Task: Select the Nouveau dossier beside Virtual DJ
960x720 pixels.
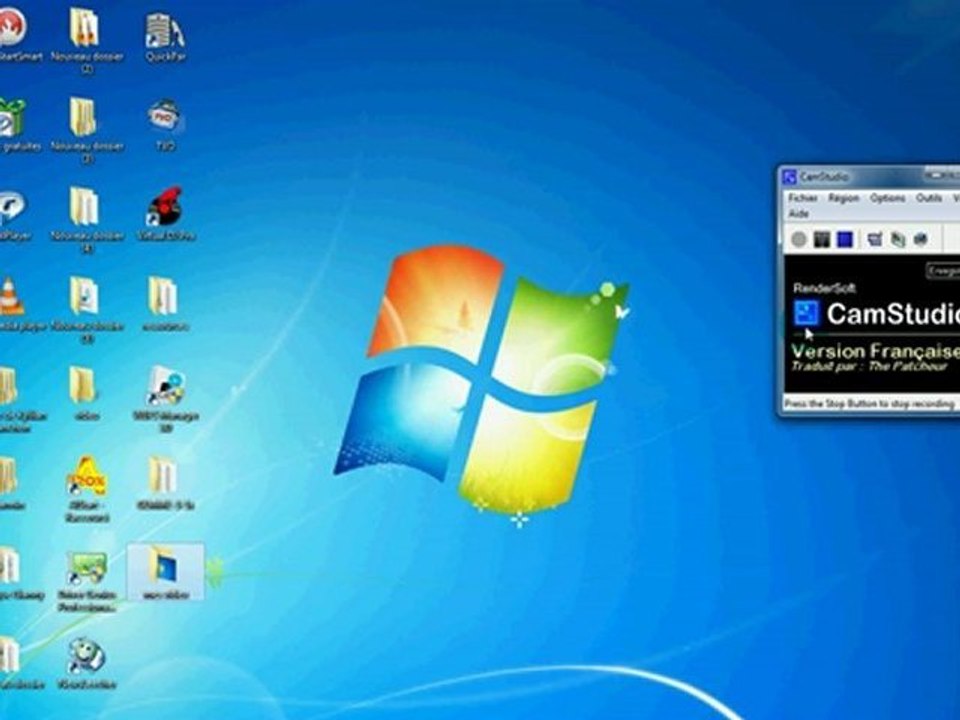Action: (86, 219)
